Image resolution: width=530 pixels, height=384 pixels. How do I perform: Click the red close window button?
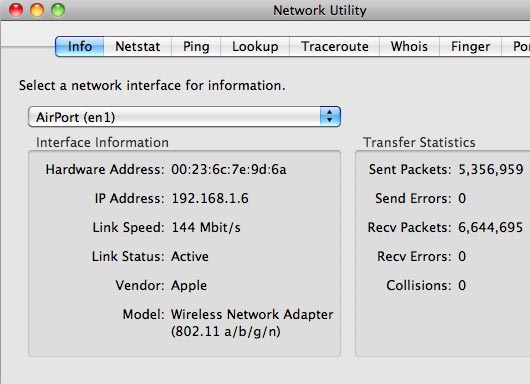[16, 10]
